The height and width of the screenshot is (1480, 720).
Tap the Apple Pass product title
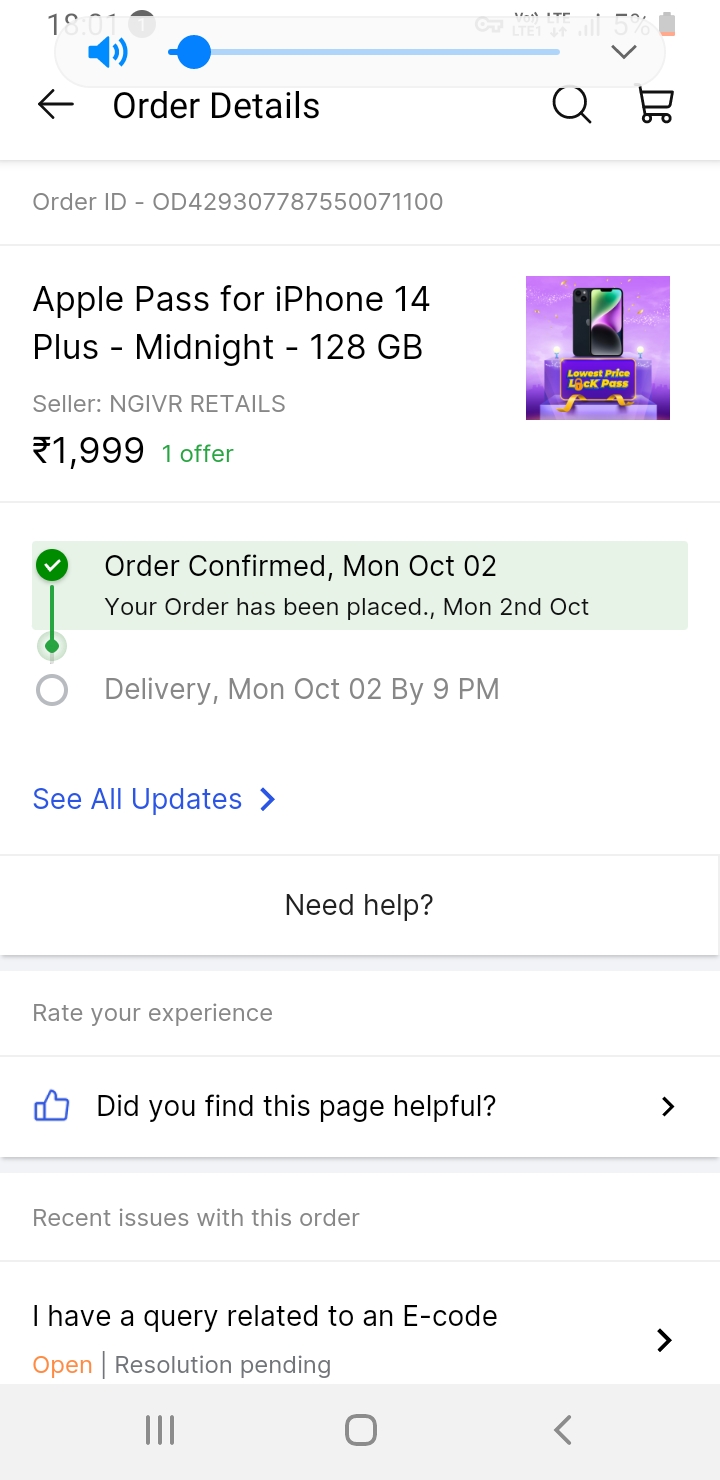pos(231,323)
